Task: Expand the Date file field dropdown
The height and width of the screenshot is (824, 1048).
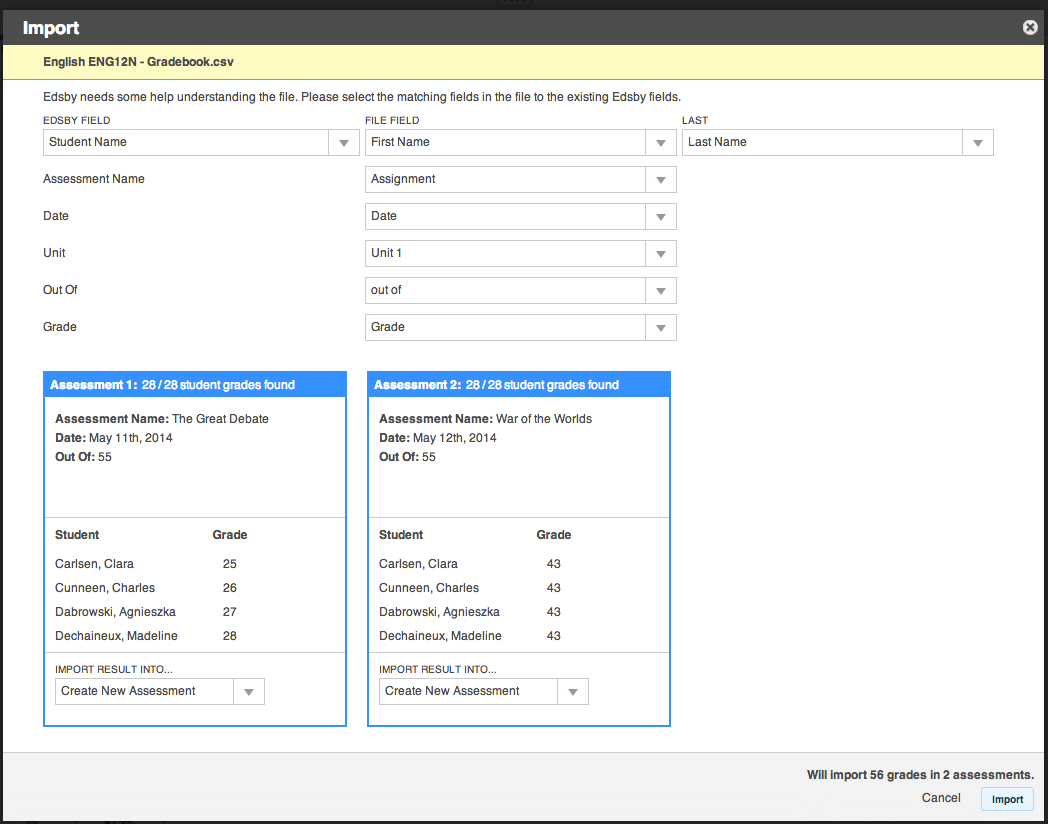Action: coord(660,216)
